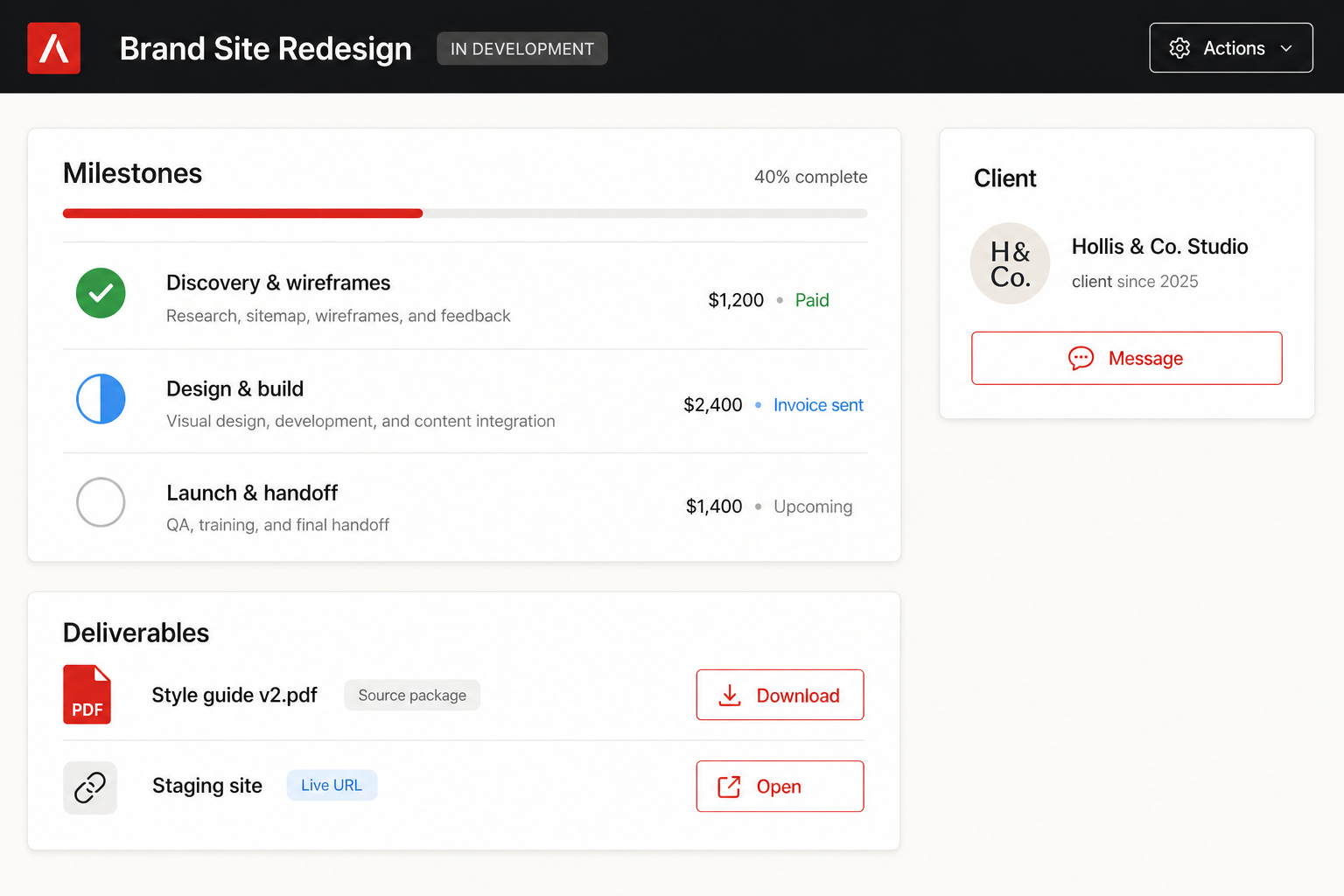The width and height of the screenshot is (1344, 896).
Task: Click the Source package tag
Action: [x=412, y=696]
